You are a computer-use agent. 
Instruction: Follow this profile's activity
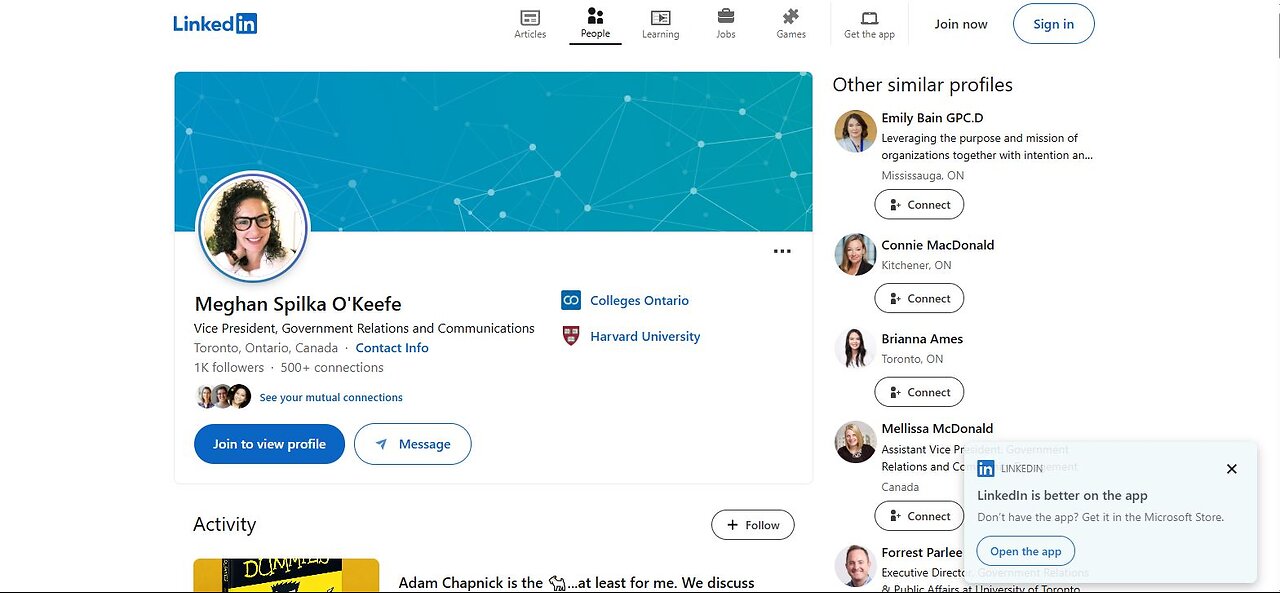753,525
